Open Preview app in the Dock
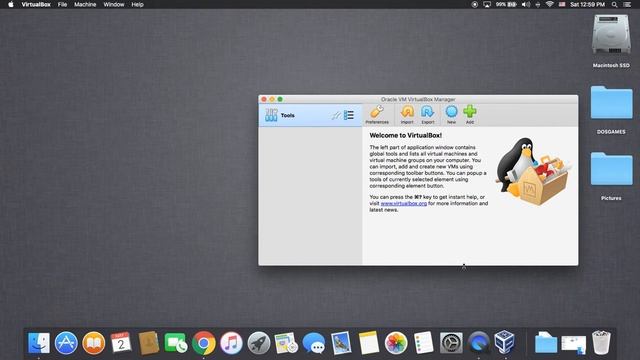The height and width of the screenshot is (360, 640). (341, 343)
